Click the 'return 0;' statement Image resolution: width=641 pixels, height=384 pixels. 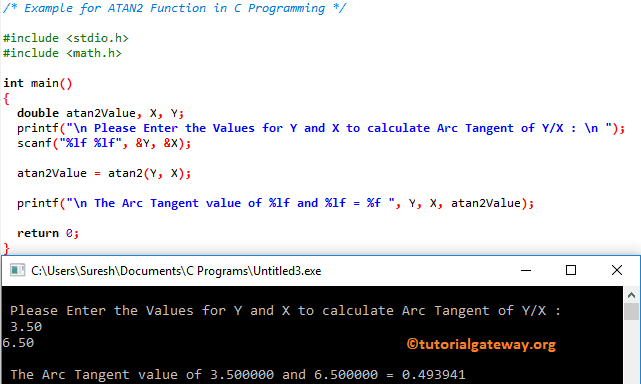47,233
